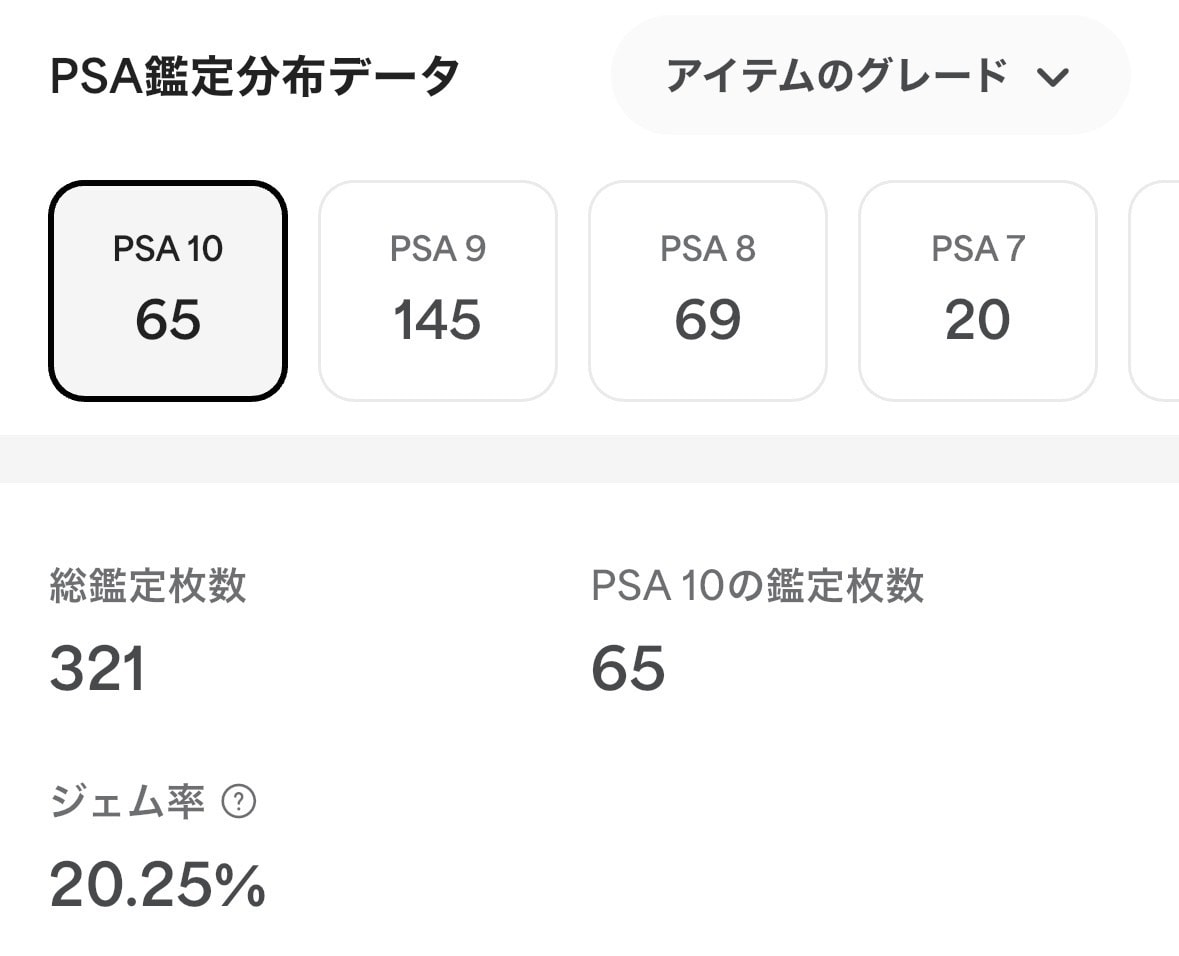1179x956 pixels.
Task: Tap the partially visible card after PSA 7
Action: [x=1154, y=290]
